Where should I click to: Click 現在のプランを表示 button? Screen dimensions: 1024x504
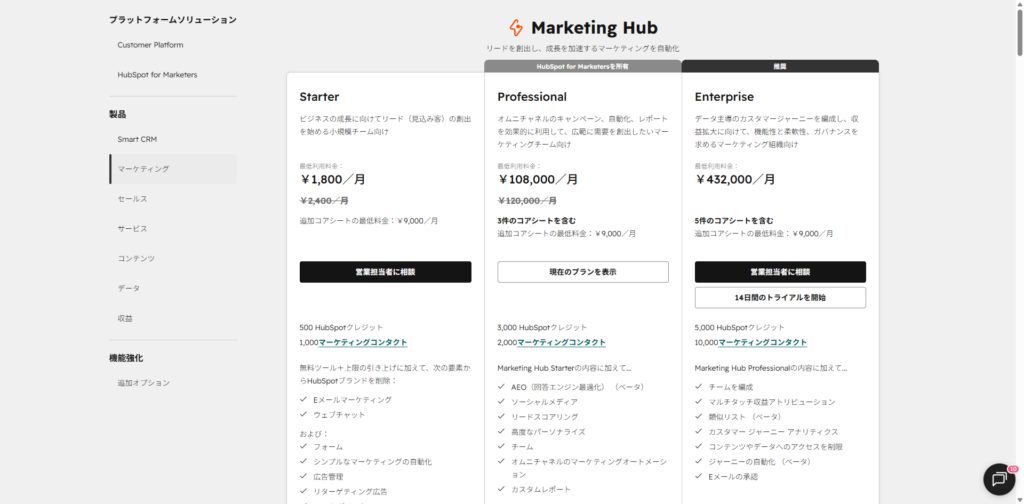click(583, 272)
